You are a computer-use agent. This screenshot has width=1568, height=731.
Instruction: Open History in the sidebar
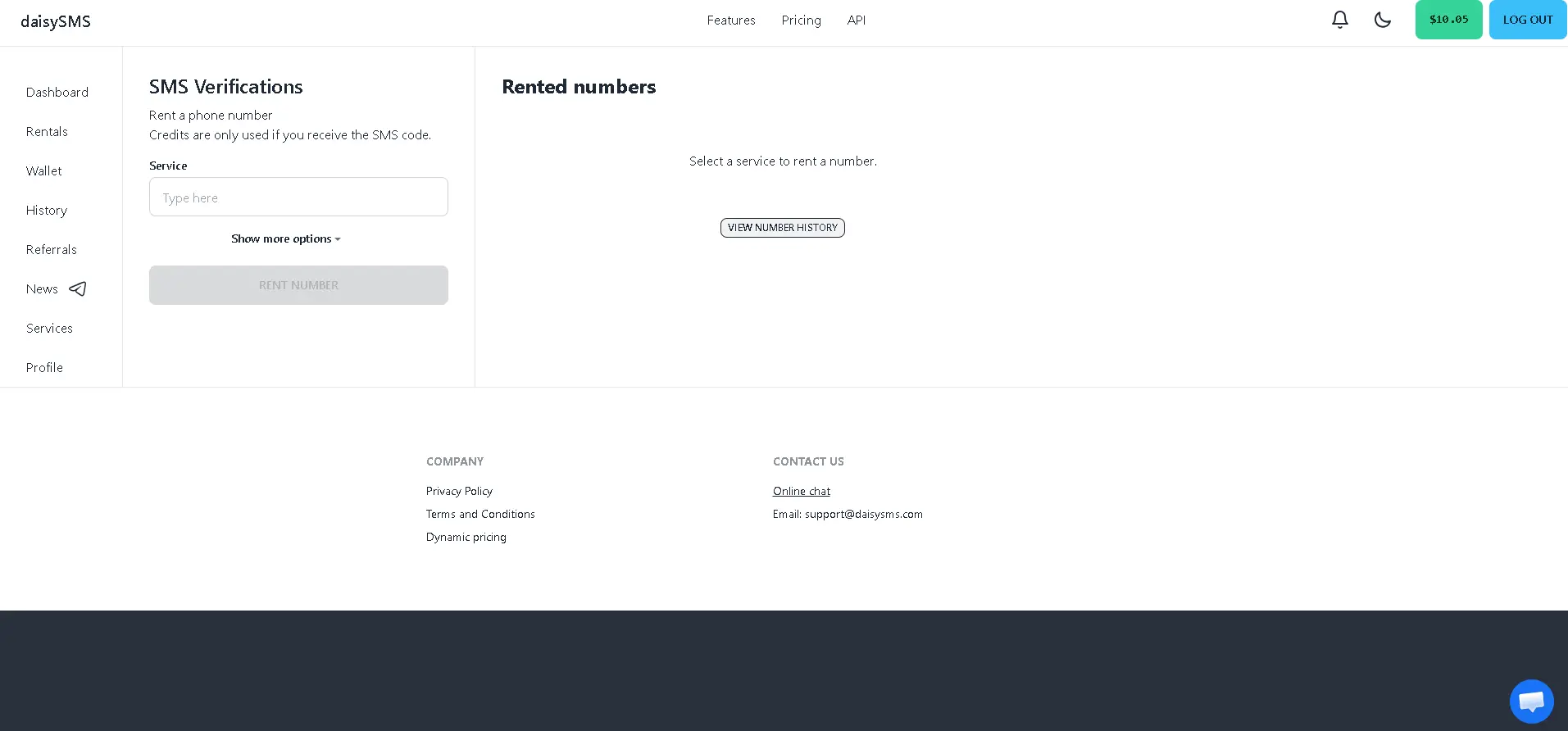[x=47, y=210]
